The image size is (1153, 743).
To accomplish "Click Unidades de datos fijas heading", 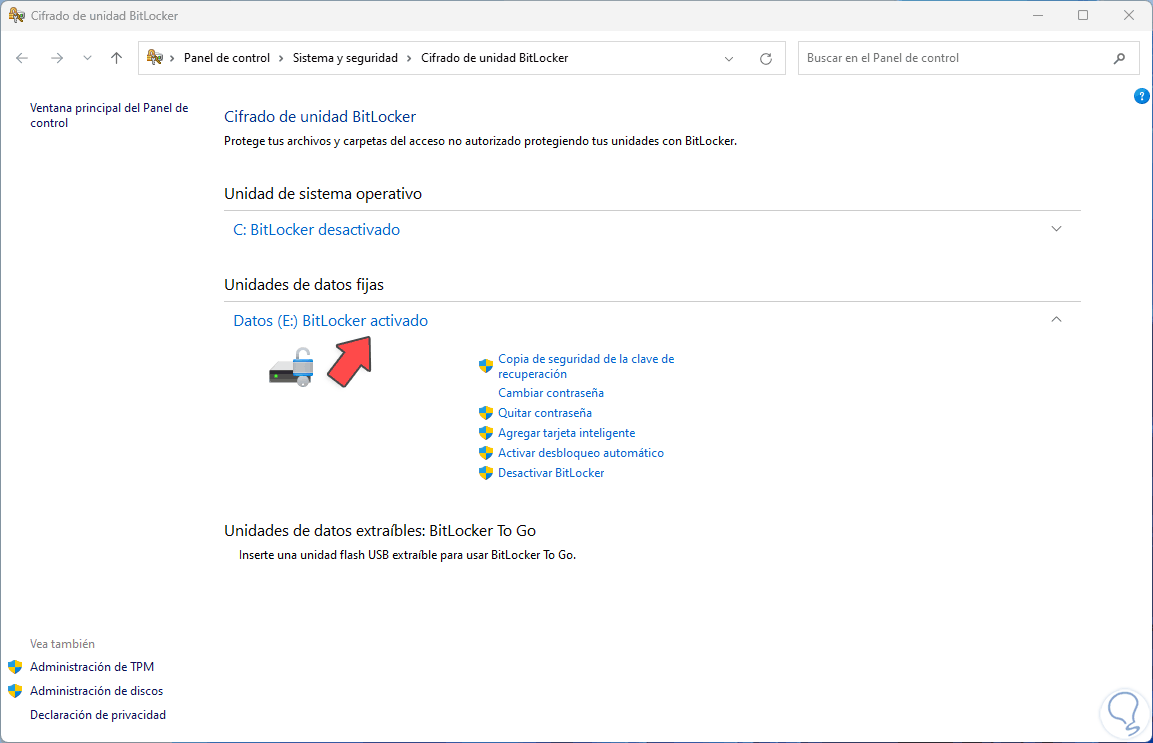I will click(304, 284).
